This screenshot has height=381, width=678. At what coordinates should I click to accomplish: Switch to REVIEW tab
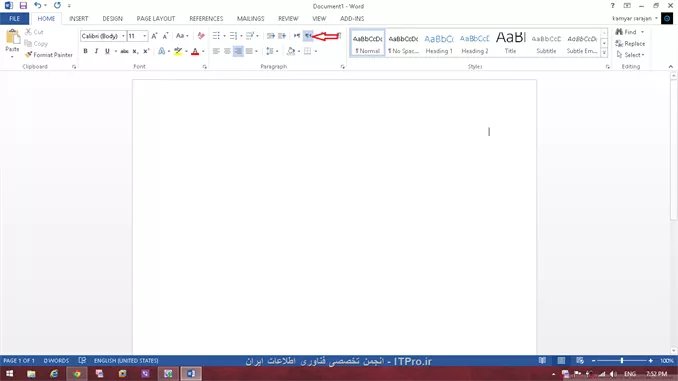[x=288, y=19]
